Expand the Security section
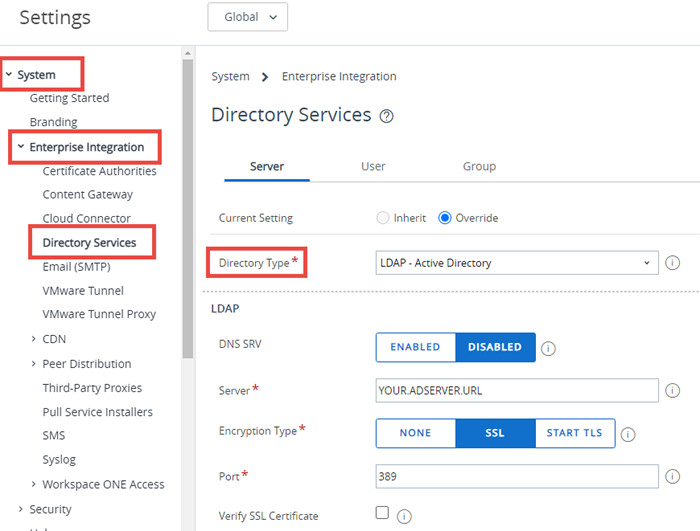This screenshot has width=700, height=531. (21, 509)
